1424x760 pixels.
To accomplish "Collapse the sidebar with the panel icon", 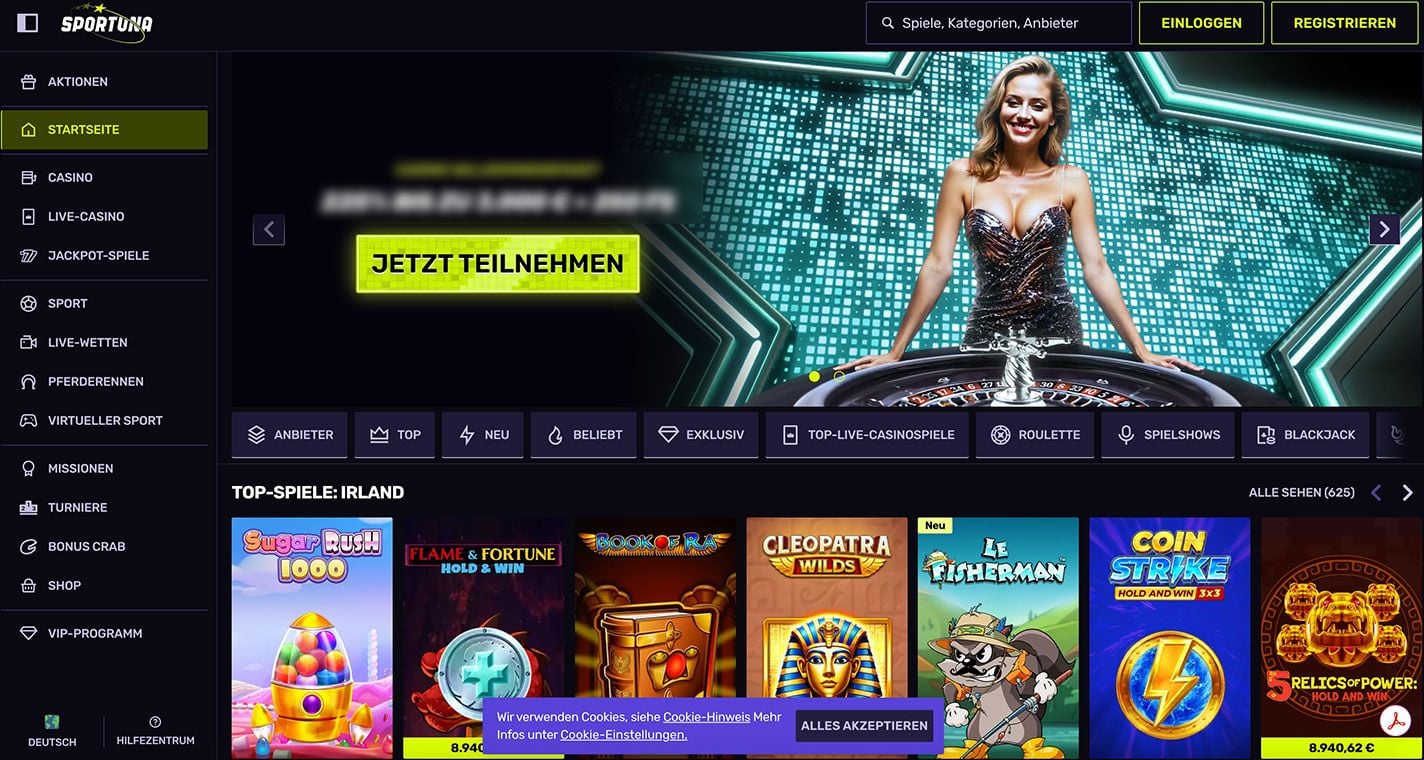I will (x=28, y=23).
